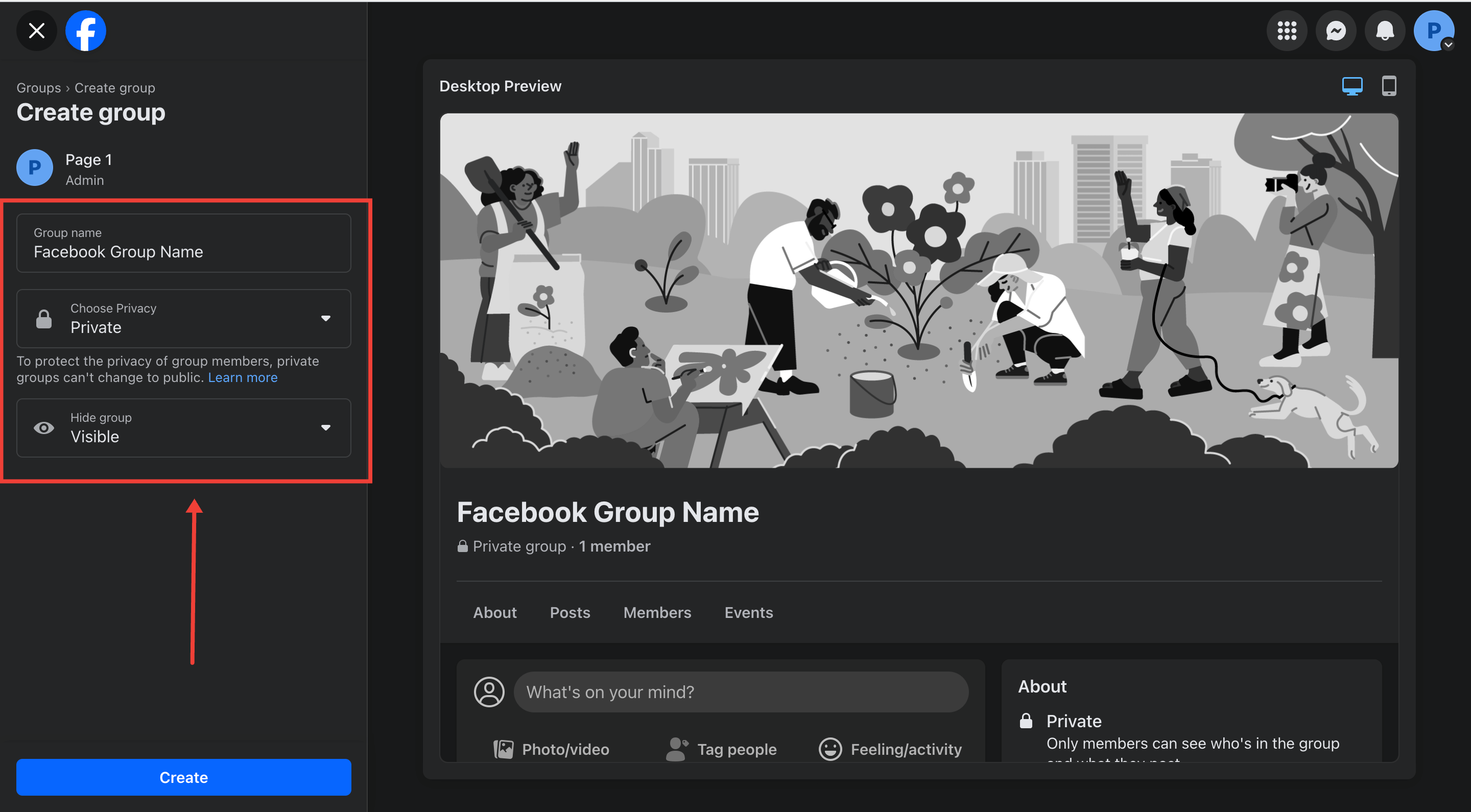Click the close X button on panel

(36, 30)
